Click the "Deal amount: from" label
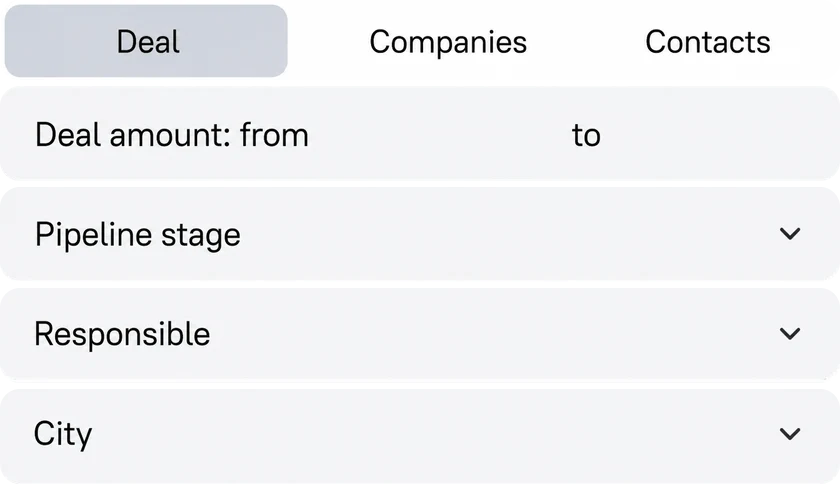This screenshot has height=484, width=840. tap(172, 134)
